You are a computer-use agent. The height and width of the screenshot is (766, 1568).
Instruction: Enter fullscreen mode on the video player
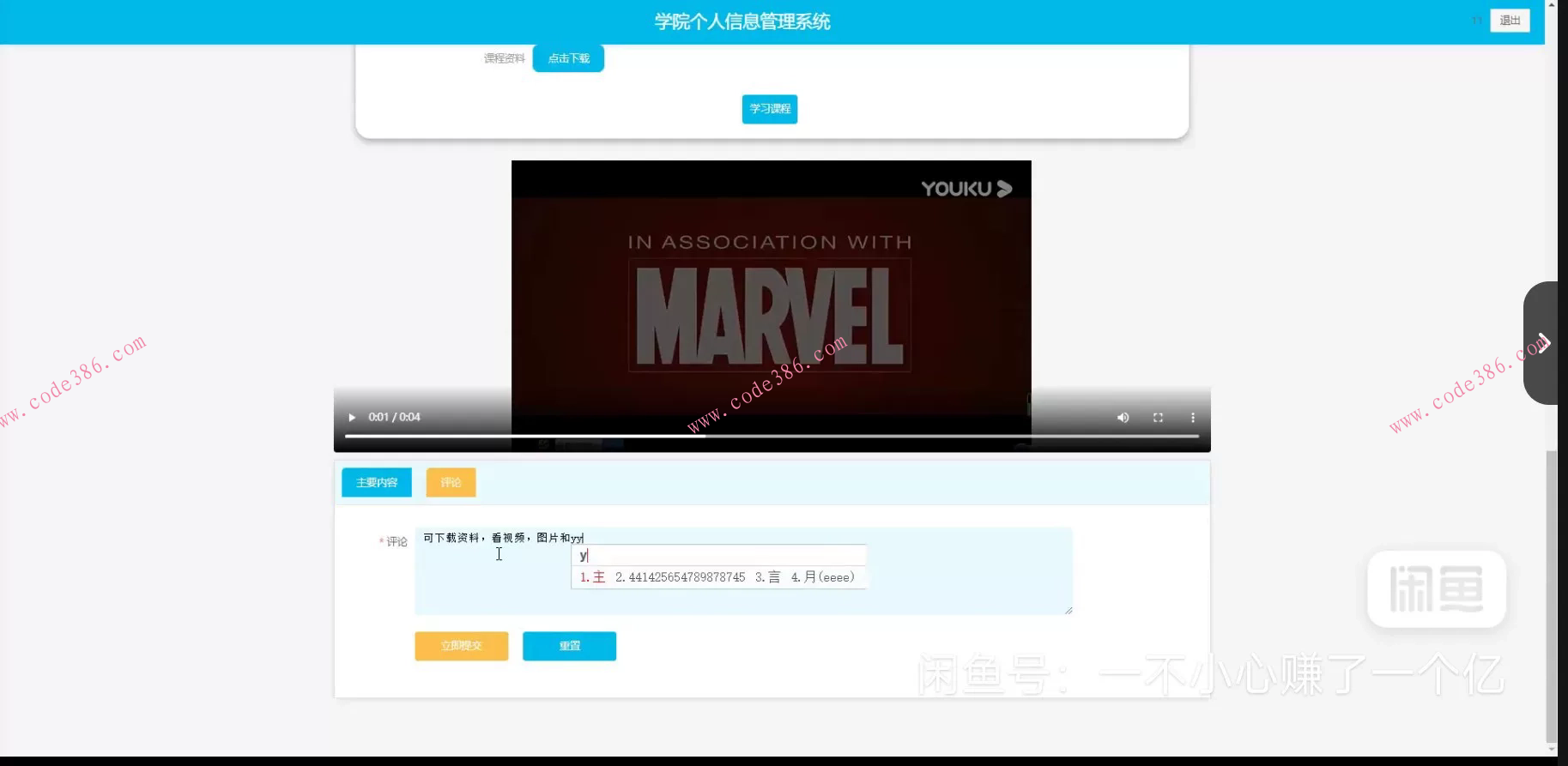(x=1158, y=418)
